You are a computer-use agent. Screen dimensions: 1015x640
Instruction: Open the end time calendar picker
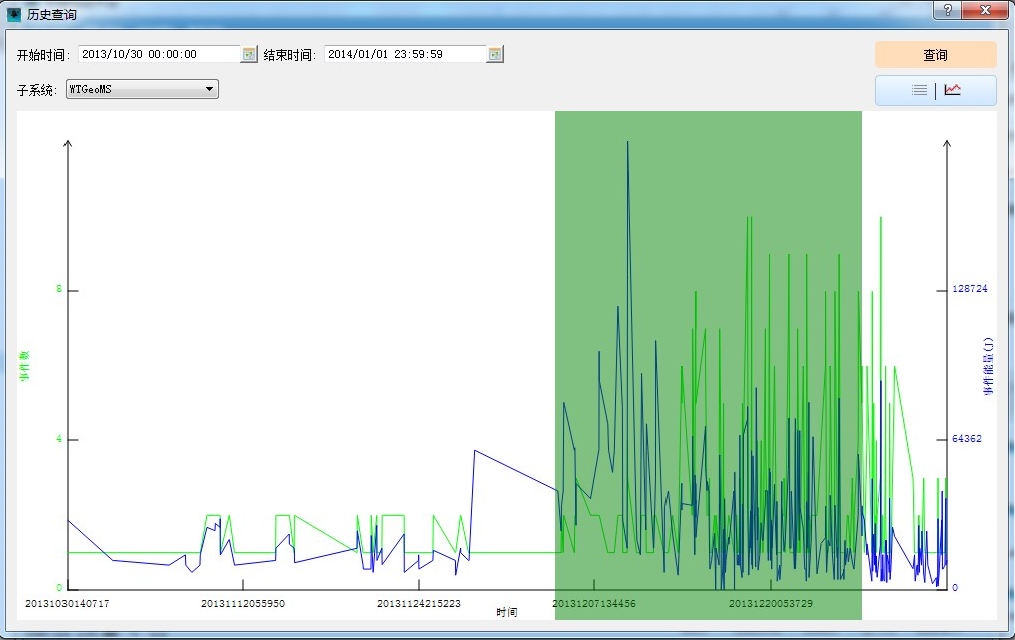[x=495, y=55]
